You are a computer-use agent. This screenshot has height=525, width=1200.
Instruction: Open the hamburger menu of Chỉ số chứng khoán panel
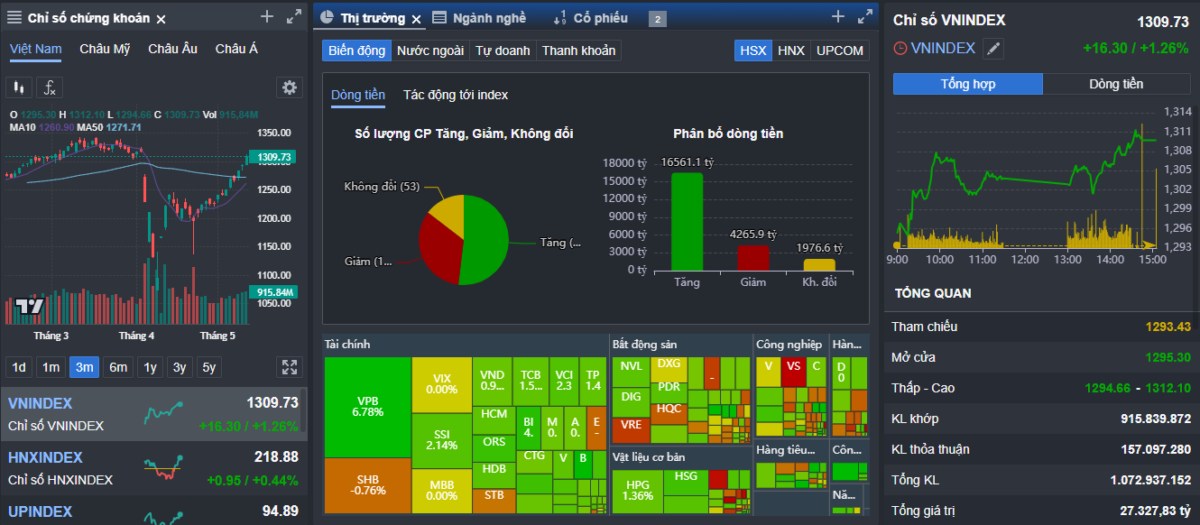coord(14,18)
